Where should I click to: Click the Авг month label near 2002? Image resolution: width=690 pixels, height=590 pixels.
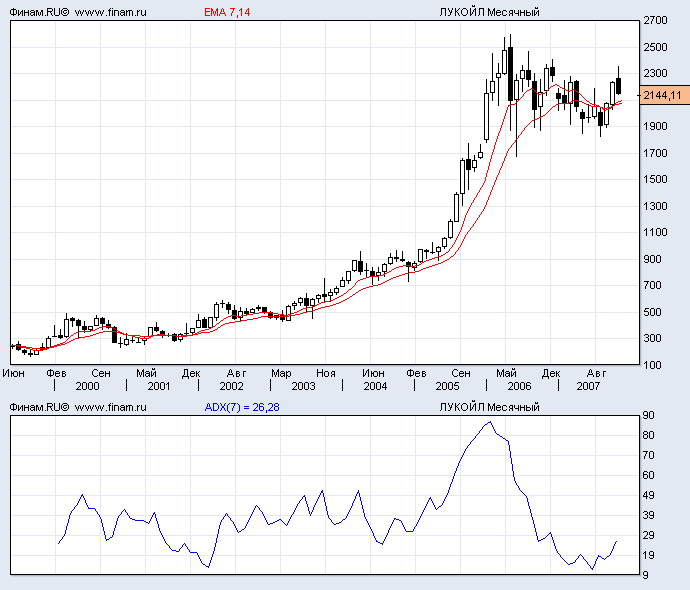pos(236,373)
